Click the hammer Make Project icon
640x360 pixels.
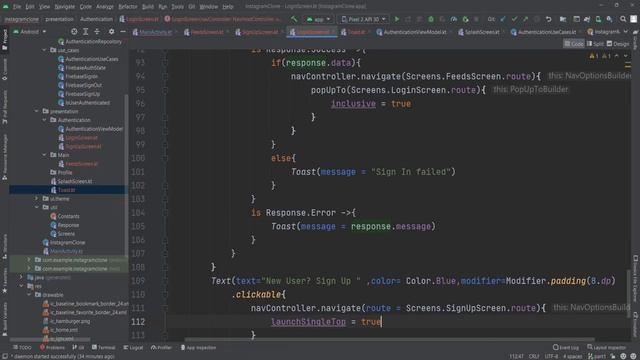[x=294, y=19]
